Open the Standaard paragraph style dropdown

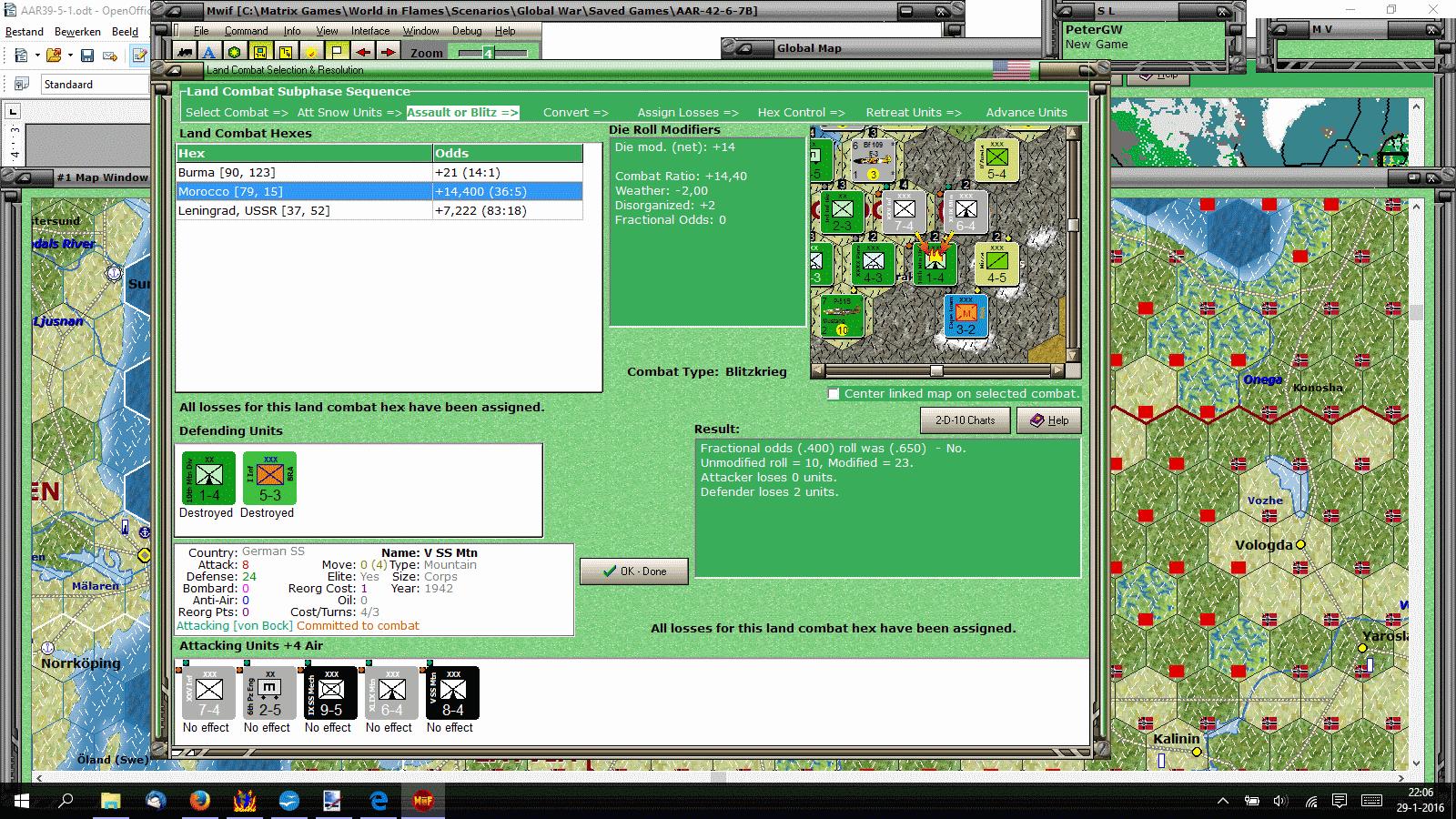coord(95,85)
